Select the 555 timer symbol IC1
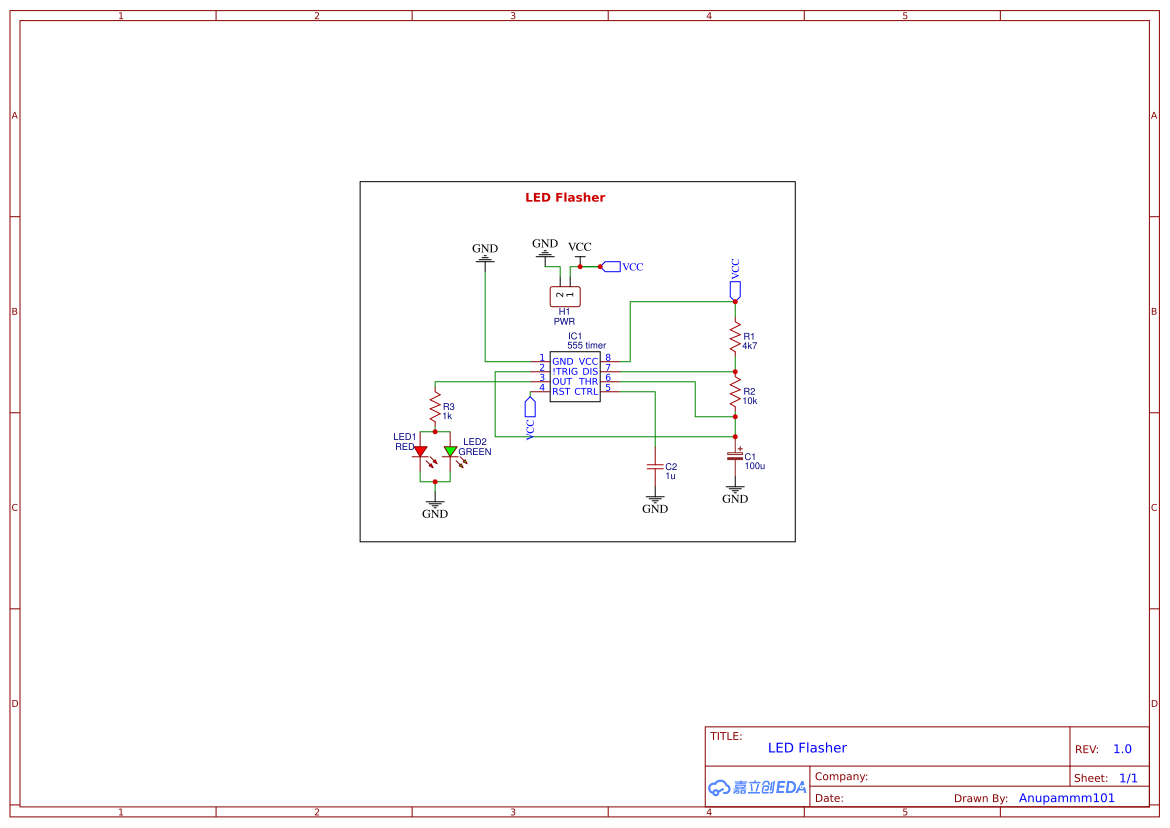The image size is (1170, 828). pos(575,377)
